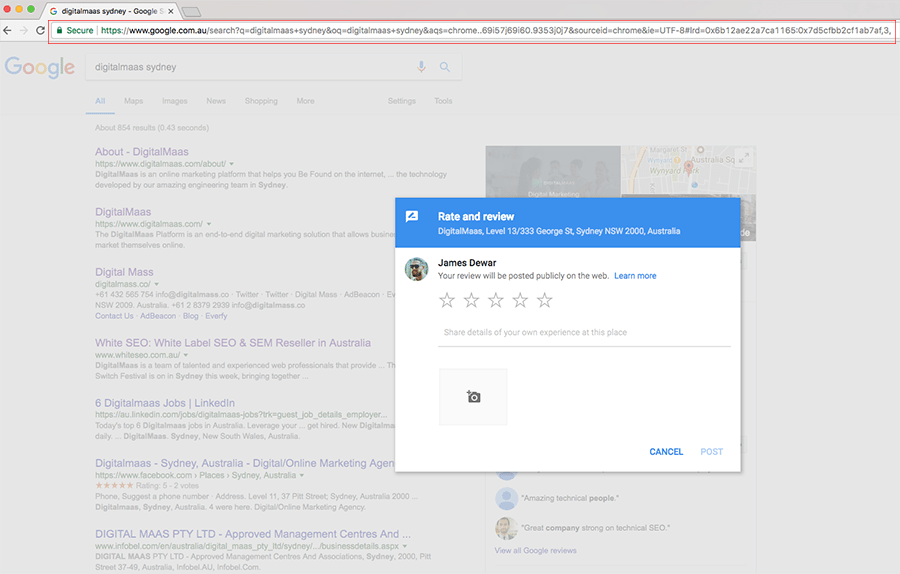Screen dimensions: 900x574
Task: Open the Digital Mass search result
Action: tap(124, 272)
